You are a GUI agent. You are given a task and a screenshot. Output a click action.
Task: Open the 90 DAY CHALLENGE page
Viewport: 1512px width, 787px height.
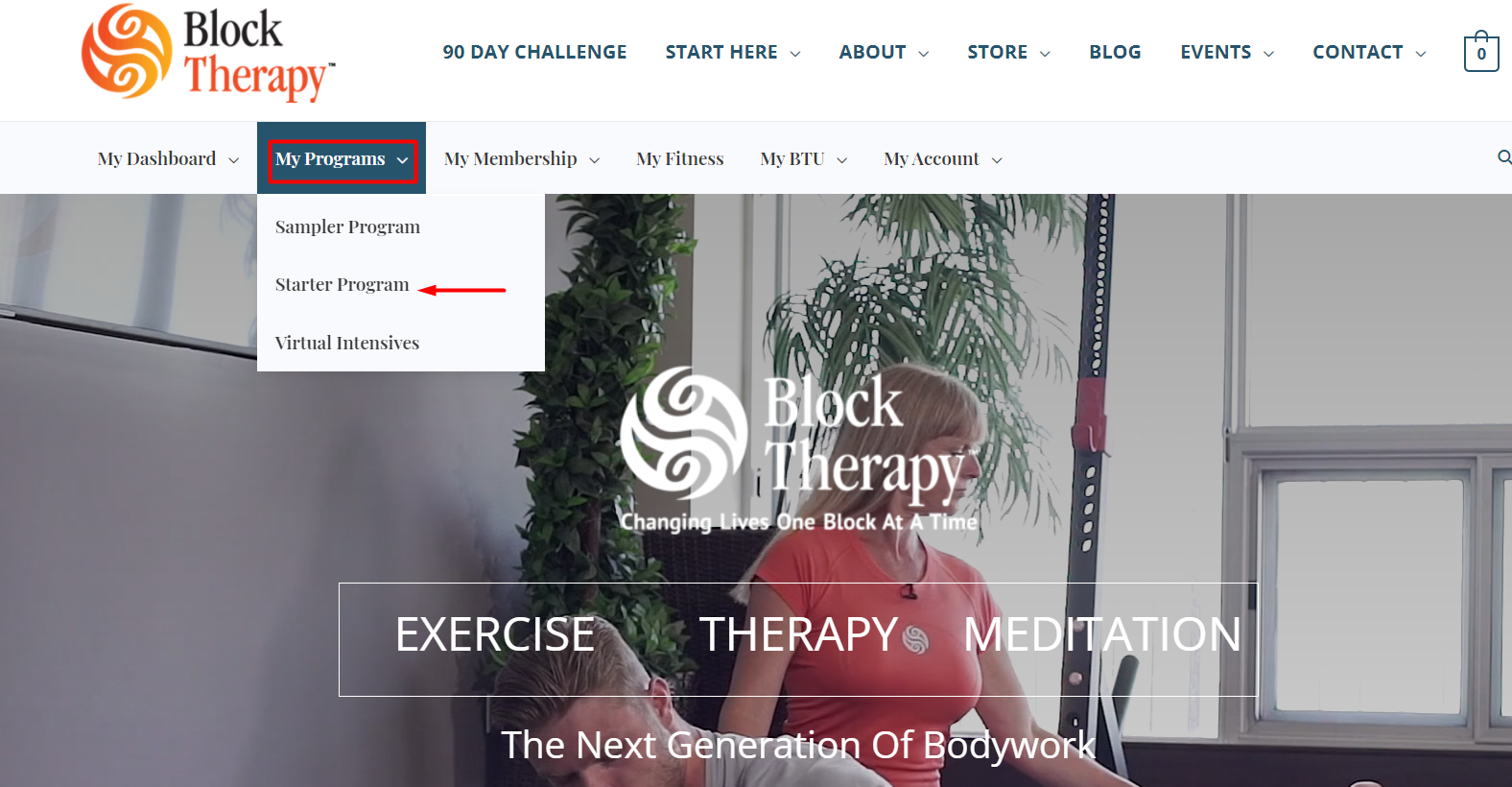click(534, 52)
